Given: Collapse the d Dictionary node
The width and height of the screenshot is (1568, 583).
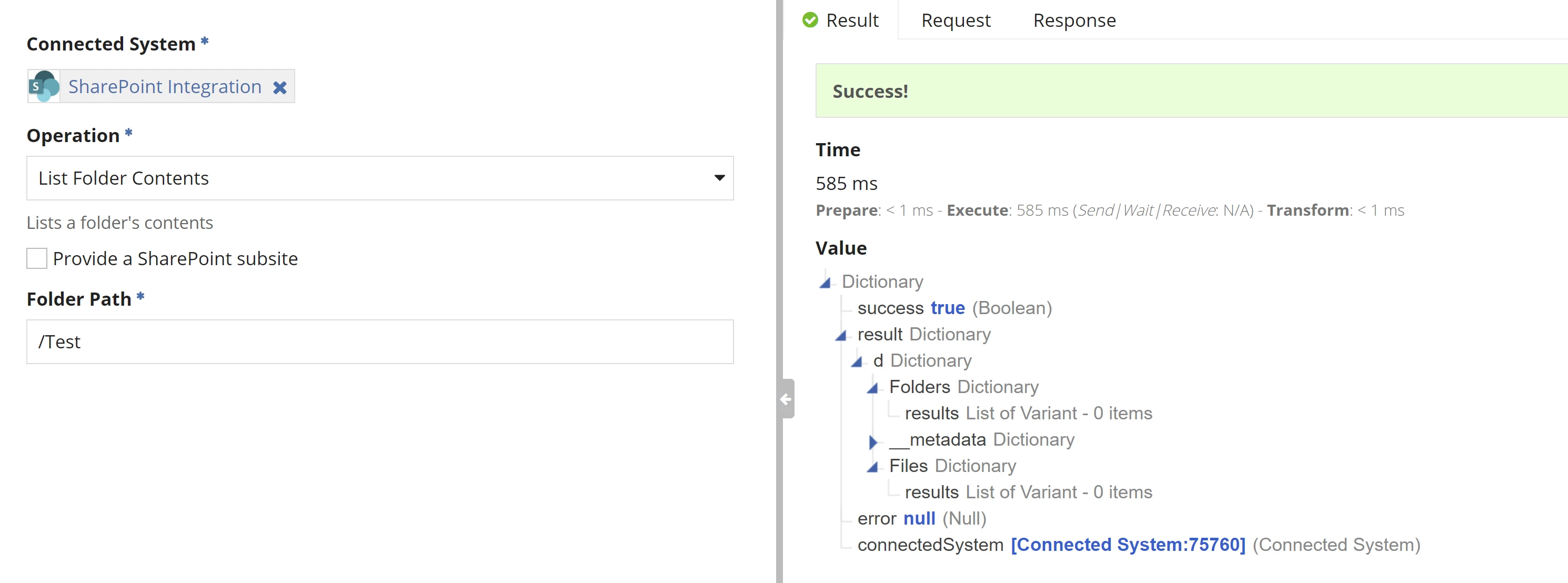Looking at the screenshot, I should click(857, 361).
